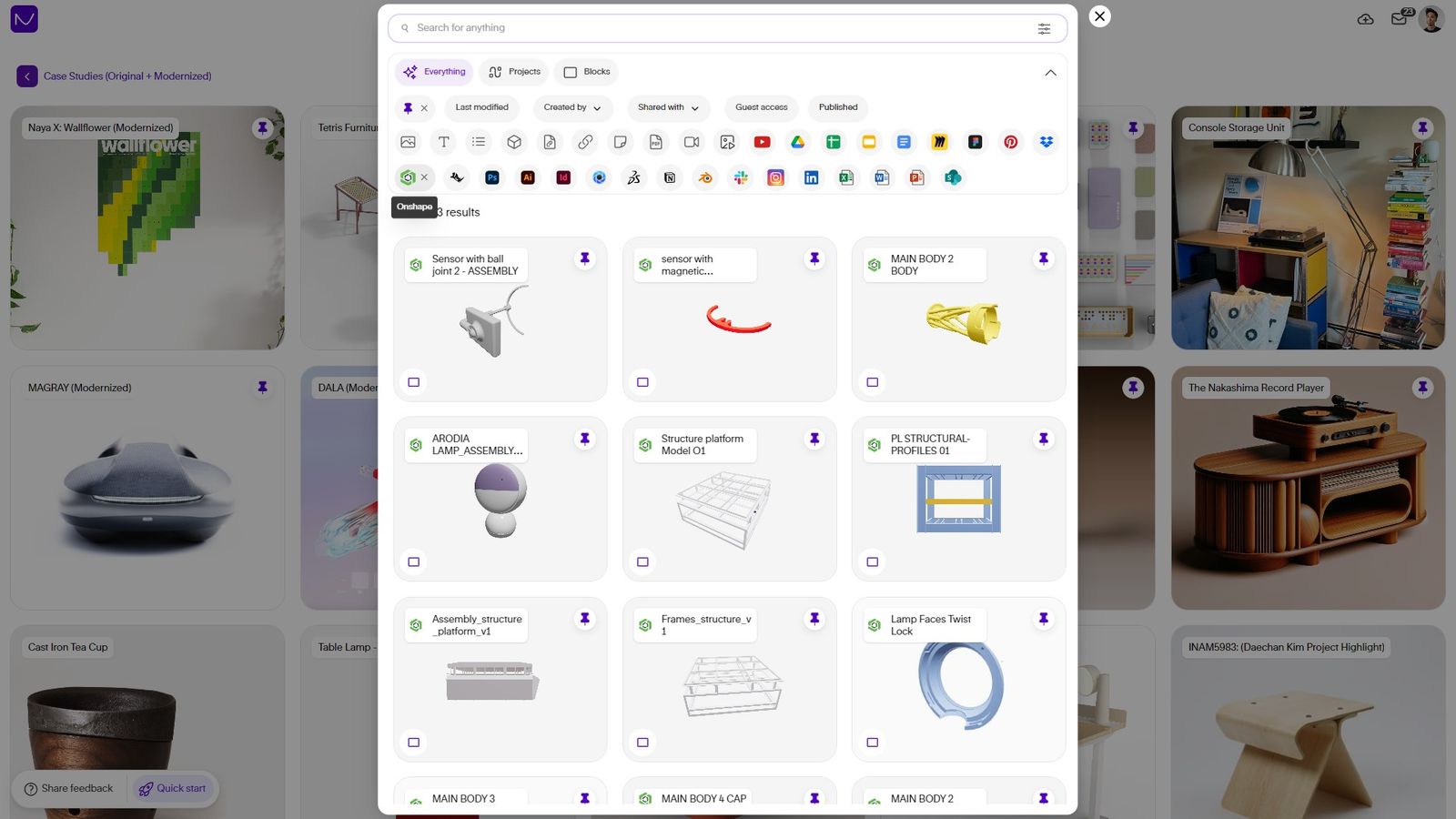Filter by Photoshop file type
Viewport: 1456px width, 819px height.
pos(491,177)
